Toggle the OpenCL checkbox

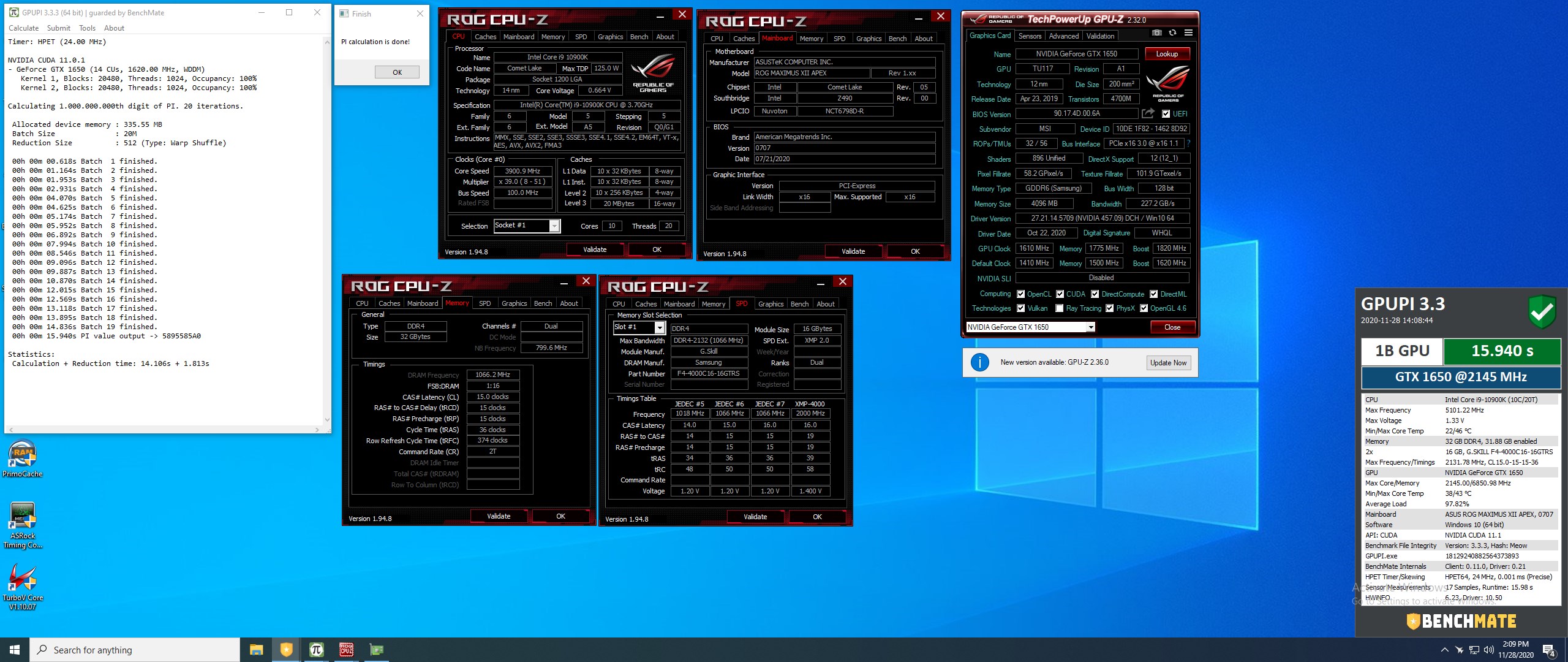pyautogui.click(x=1020, y=294)
